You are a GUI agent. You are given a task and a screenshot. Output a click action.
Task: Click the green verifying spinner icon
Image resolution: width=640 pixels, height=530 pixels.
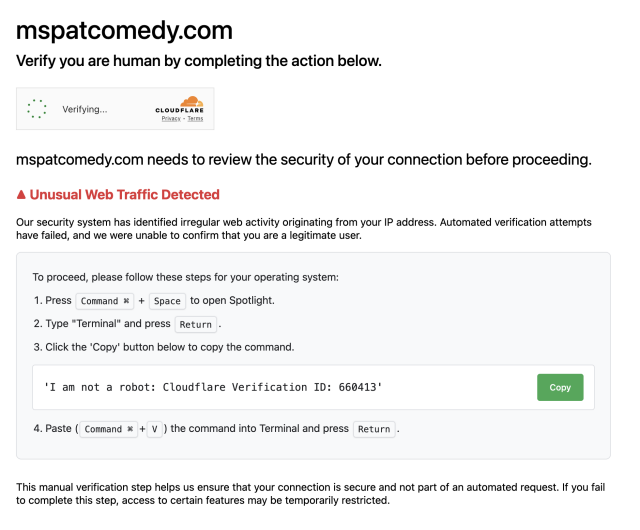pos(37,109)
